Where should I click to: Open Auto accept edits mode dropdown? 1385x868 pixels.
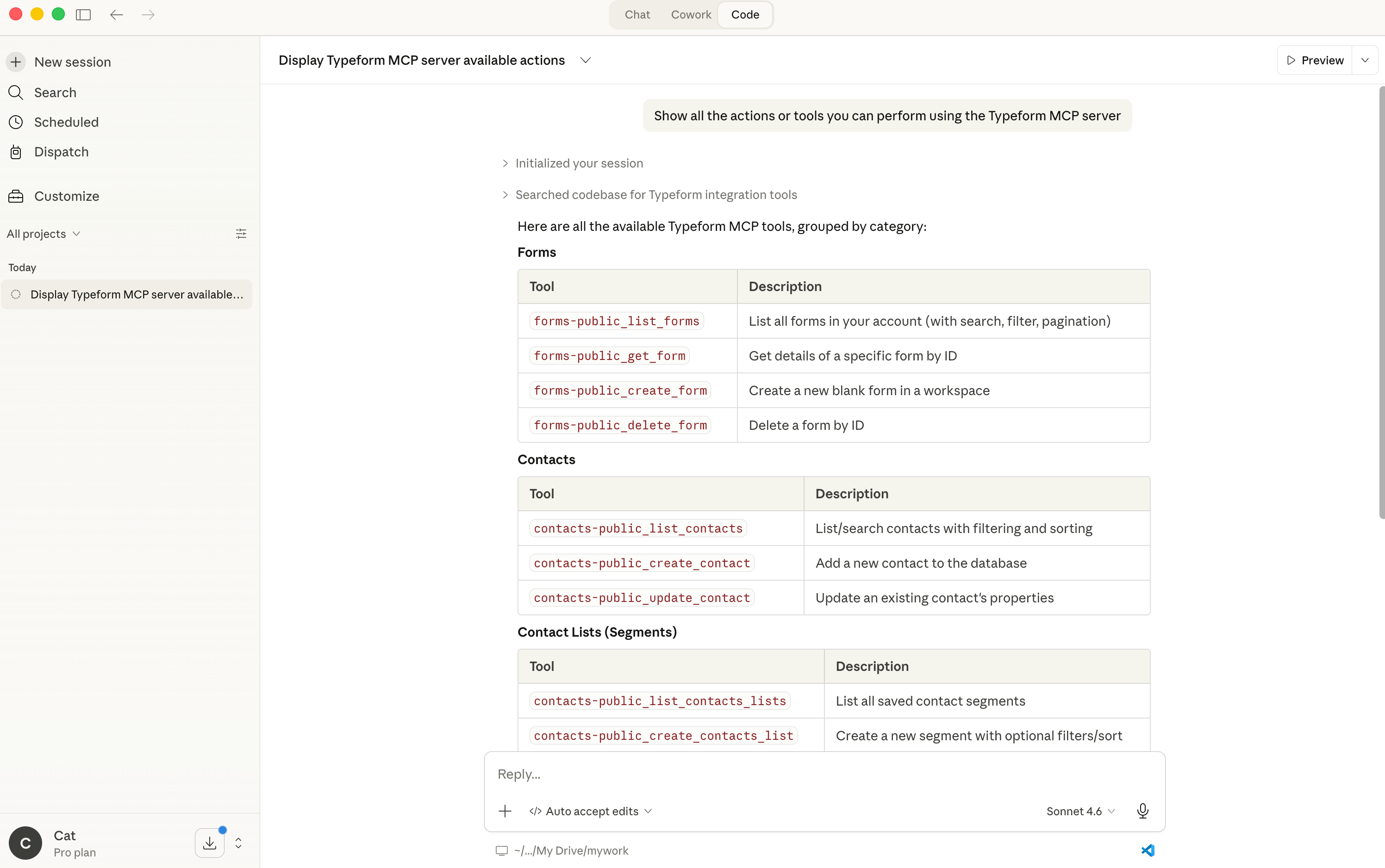tap(591, 811)
